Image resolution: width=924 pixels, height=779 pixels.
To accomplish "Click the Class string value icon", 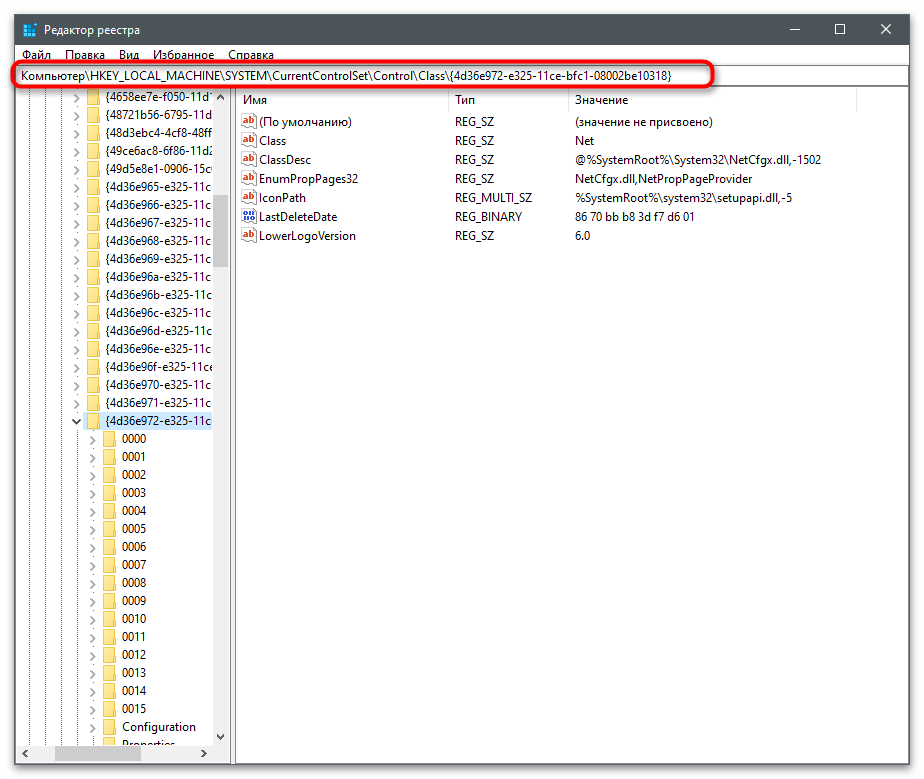I will 249,140.
